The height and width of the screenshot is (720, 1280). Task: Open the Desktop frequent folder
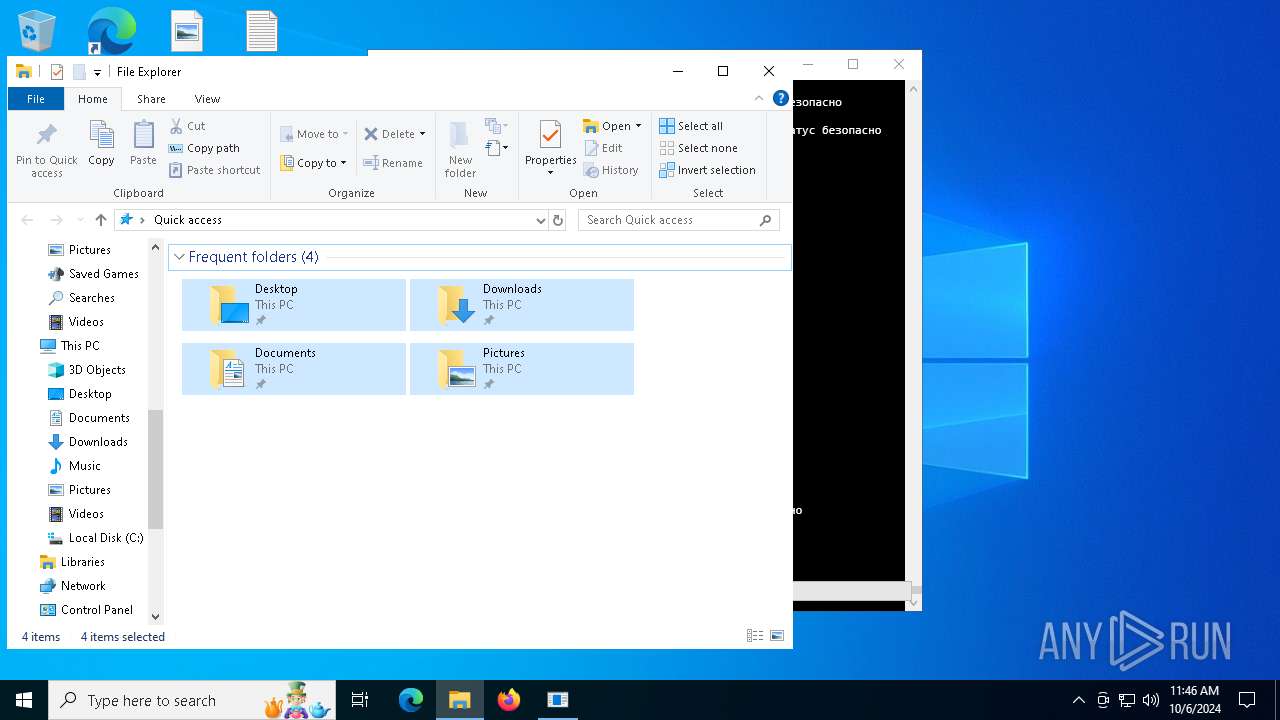tap(294, 305)
